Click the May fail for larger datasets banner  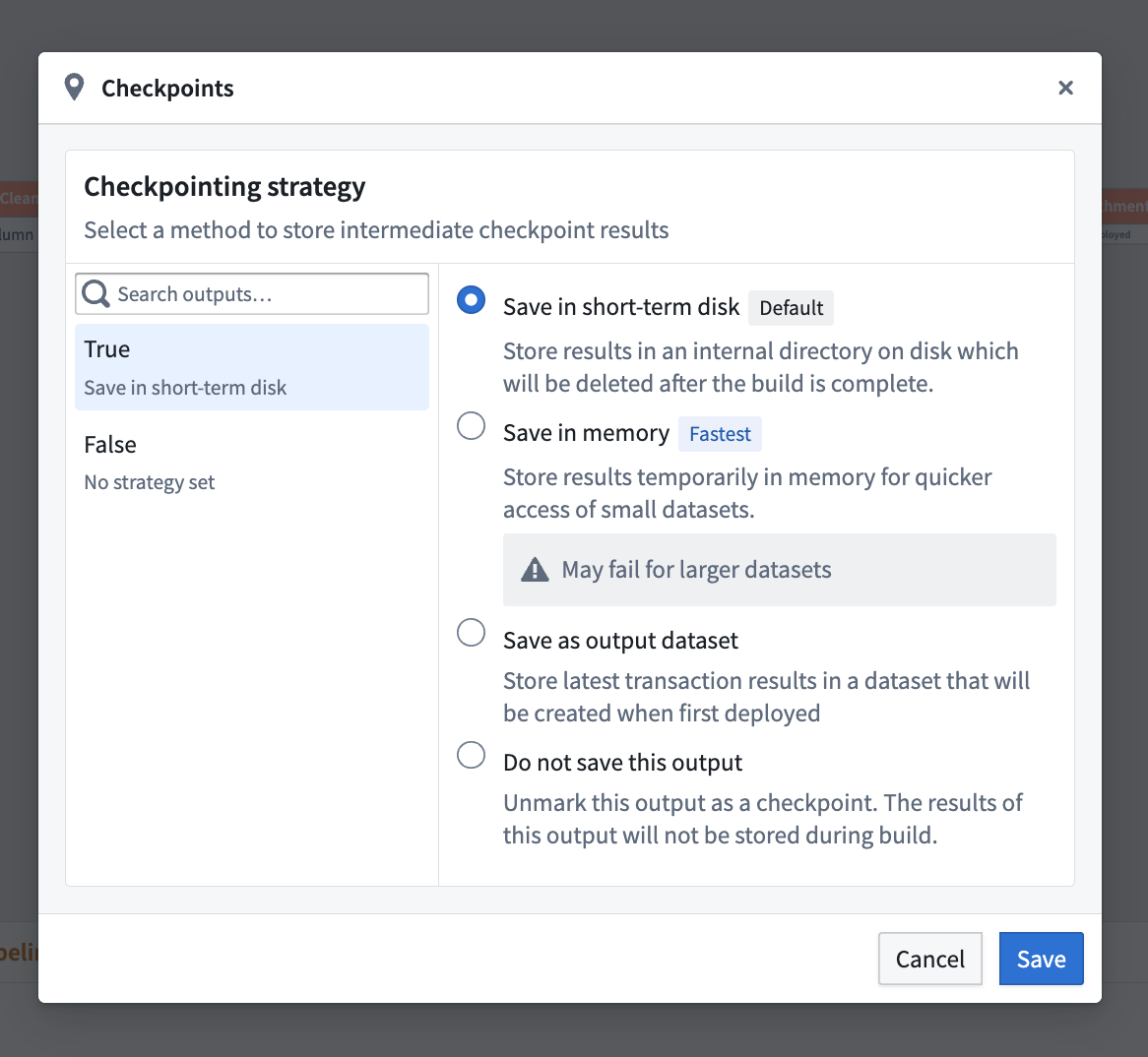pyautogui.click(x=779, y=568)
